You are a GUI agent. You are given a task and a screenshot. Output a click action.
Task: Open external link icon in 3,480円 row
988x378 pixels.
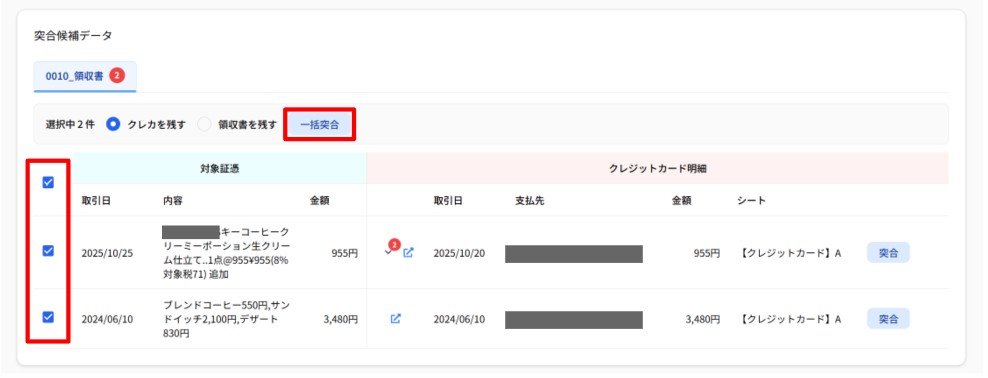click(396, 319)
